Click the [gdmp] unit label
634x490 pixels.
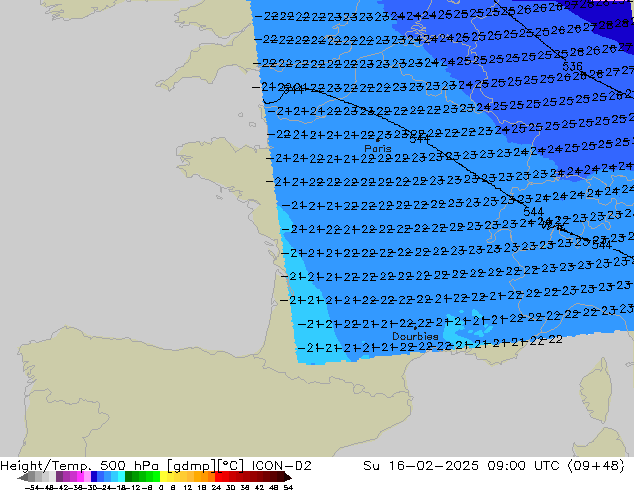(x=192, y=466)
